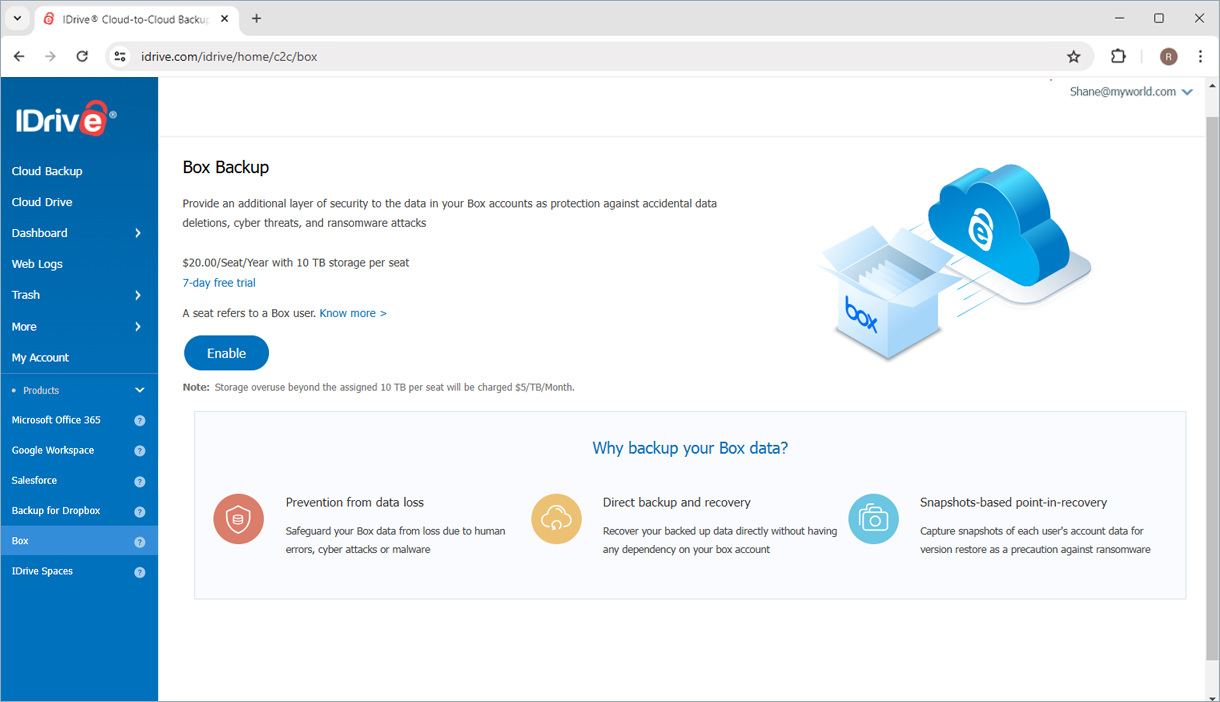Go back to previous page

[x=19, y=57]
